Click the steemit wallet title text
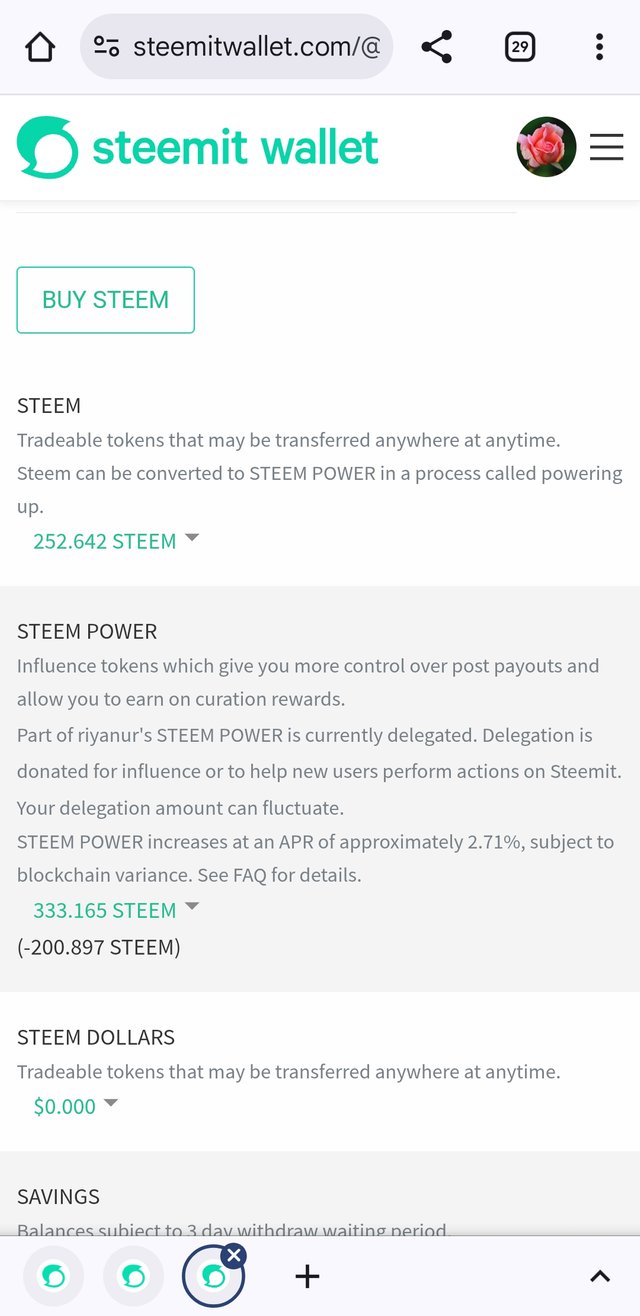 tap(235, 148)
